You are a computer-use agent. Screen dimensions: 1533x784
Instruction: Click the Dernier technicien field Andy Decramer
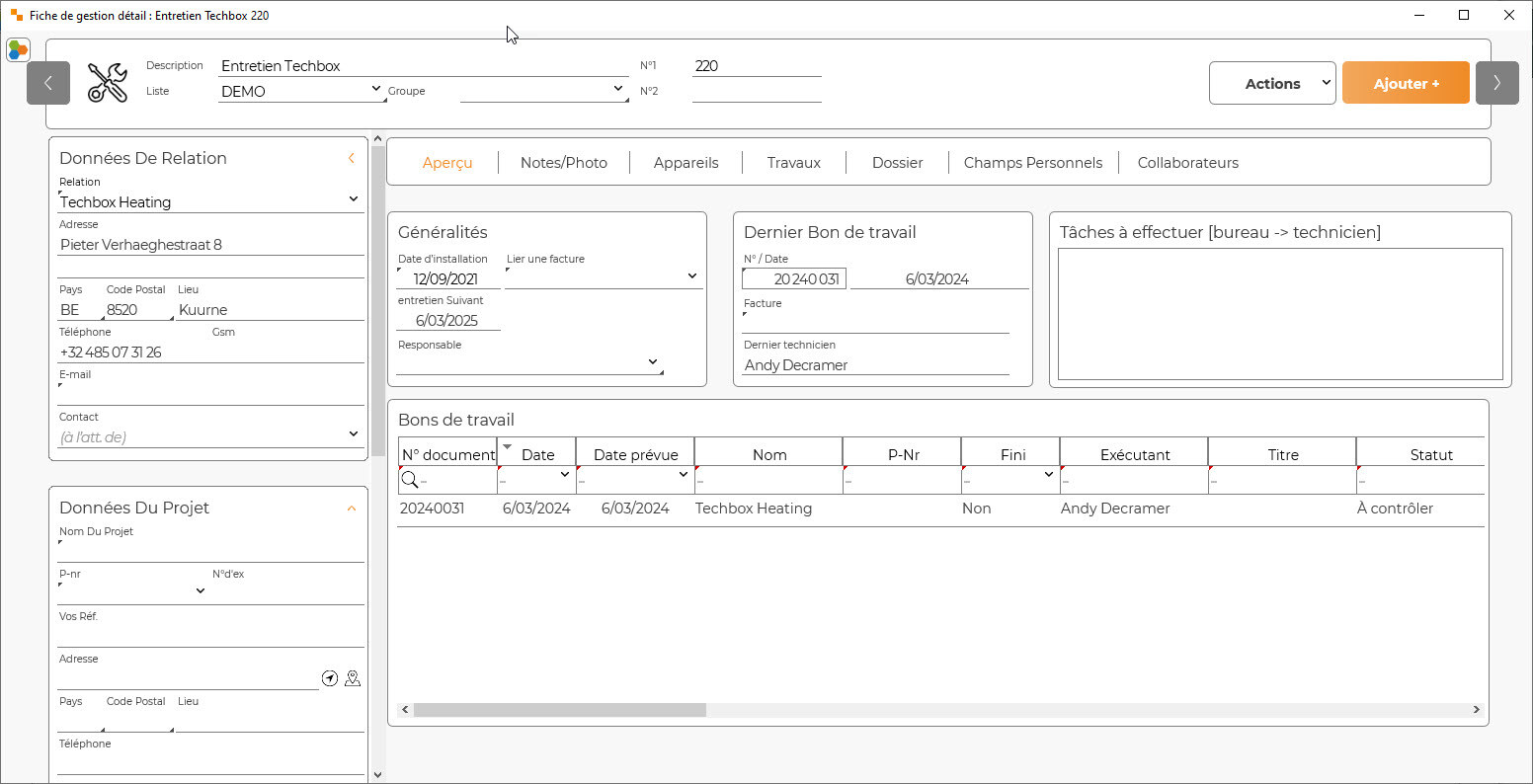point(876,364)
